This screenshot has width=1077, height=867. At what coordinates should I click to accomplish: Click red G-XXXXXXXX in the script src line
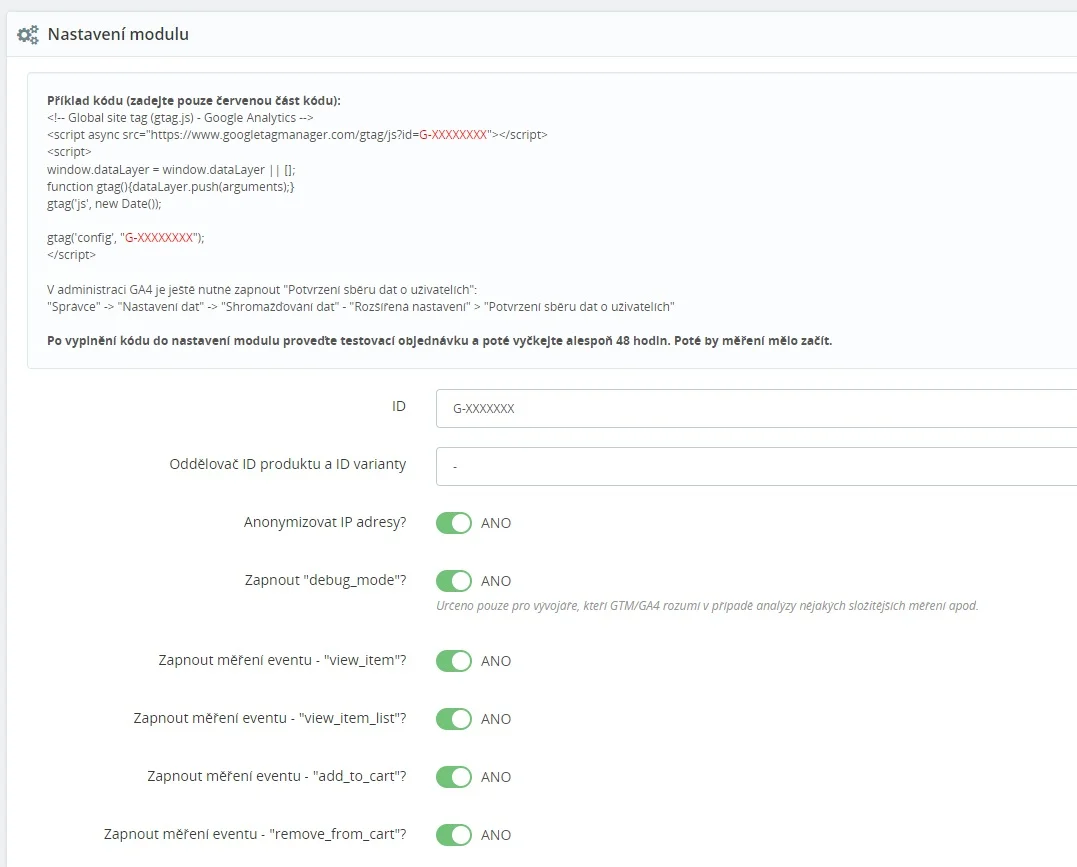[453, 134]
